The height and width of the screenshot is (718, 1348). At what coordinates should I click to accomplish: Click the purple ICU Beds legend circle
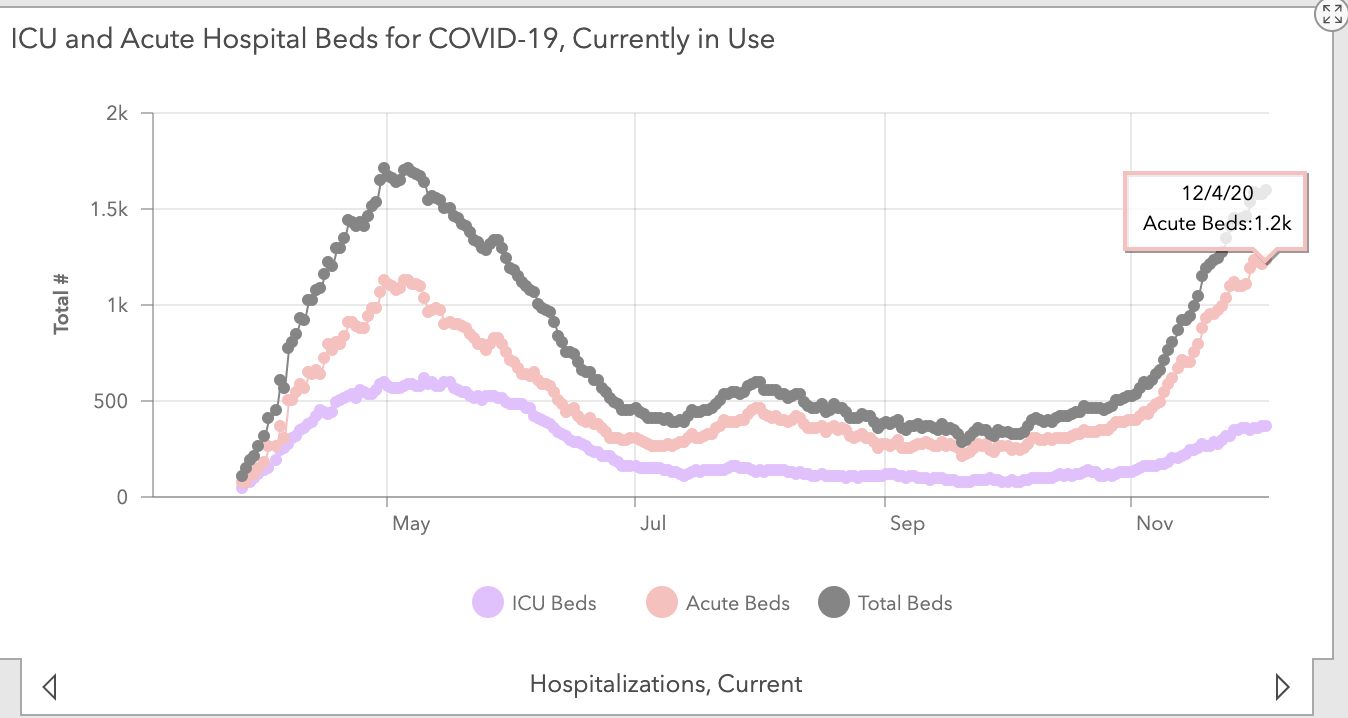point(487,603)
